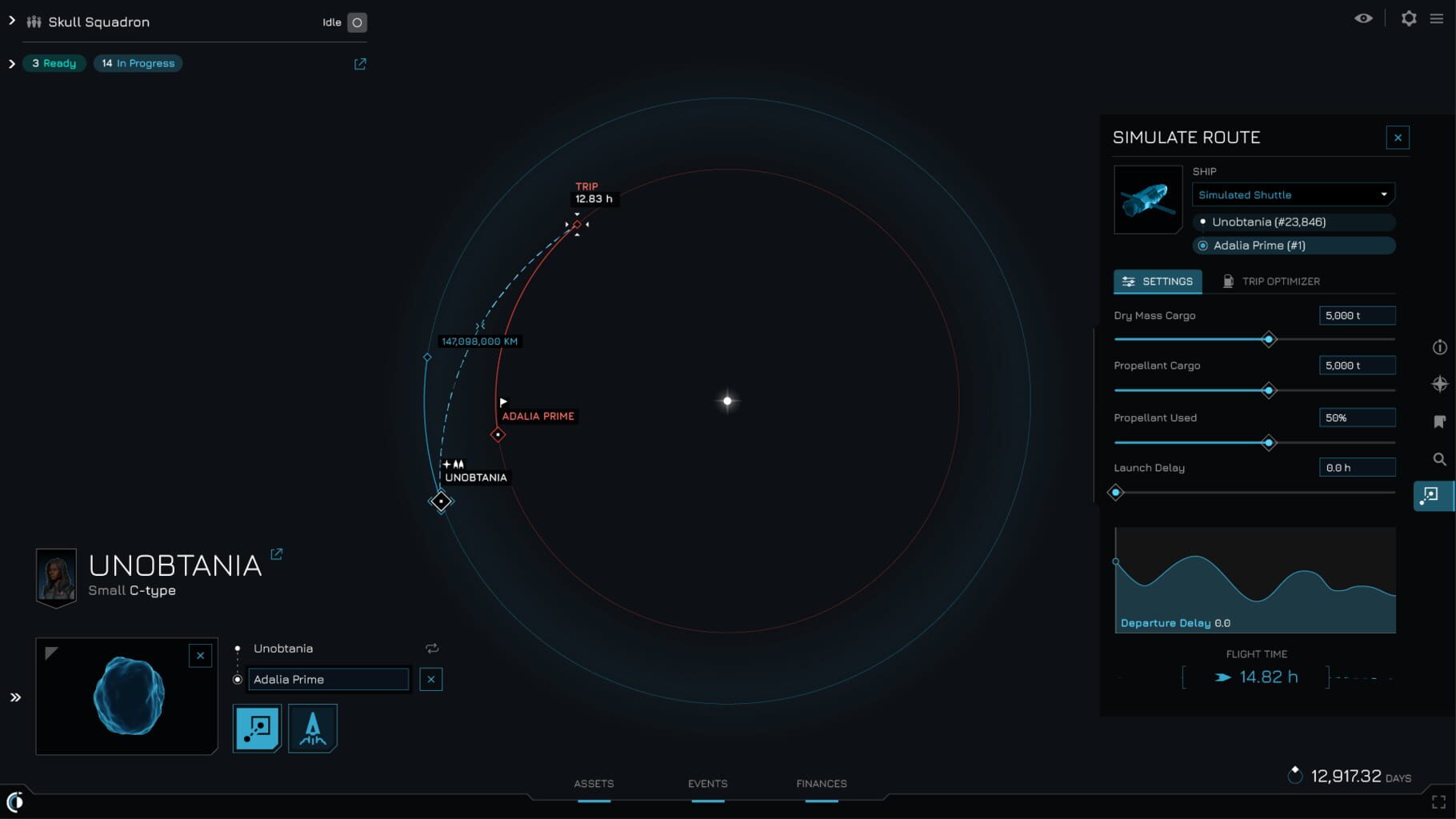
Task: Click the Unobtania map label
Action: coord(476,477)
